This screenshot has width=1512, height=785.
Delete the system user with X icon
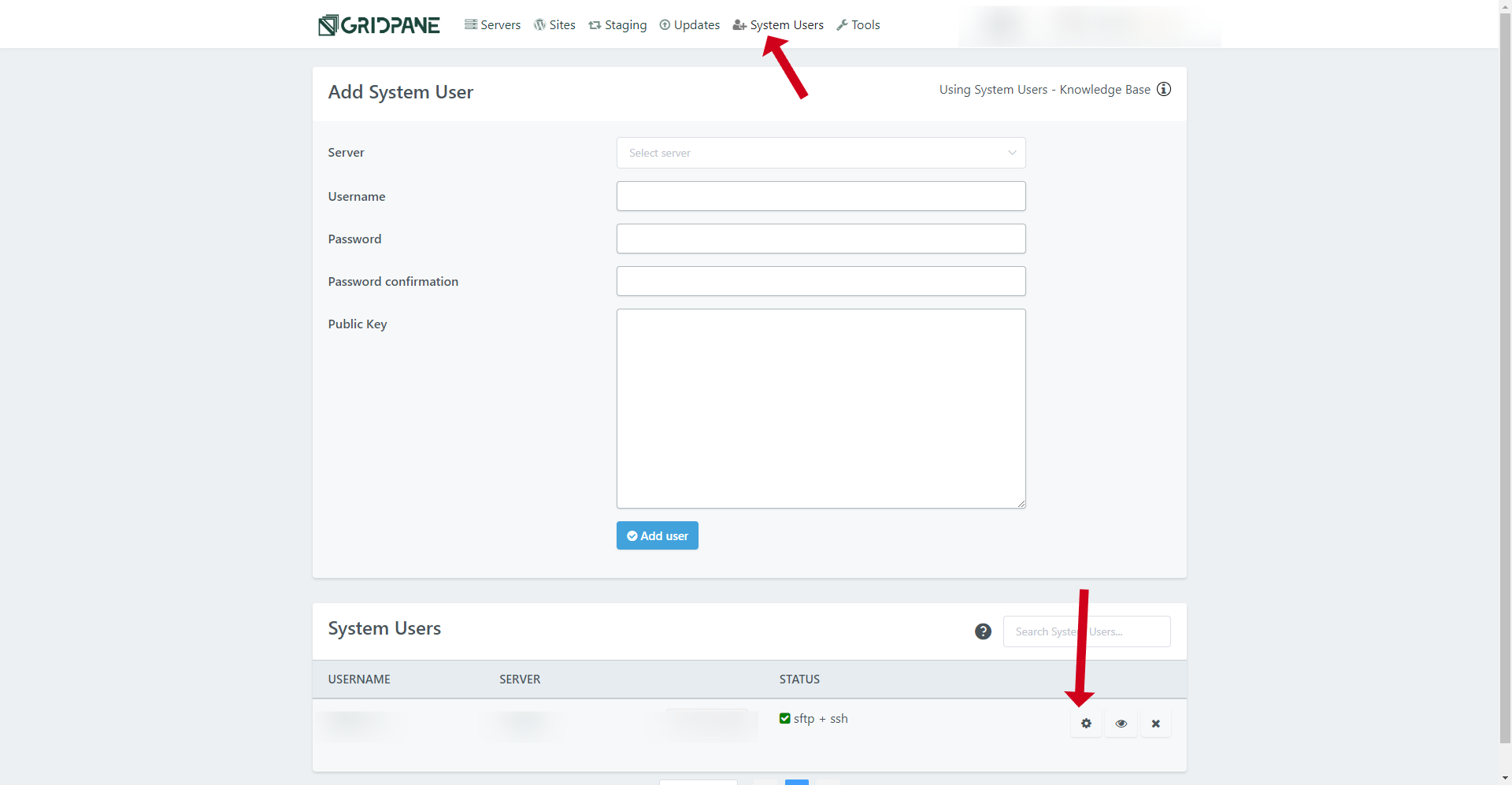(x=1155, y=724)
